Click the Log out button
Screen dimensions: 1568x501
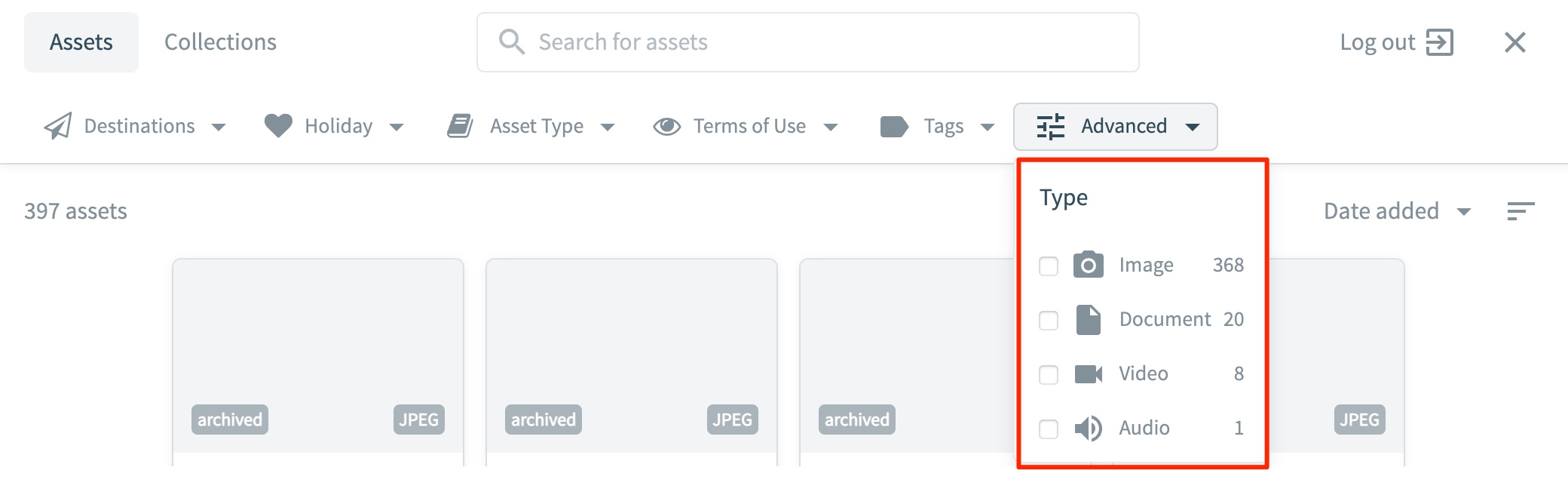pos(1398,42)
